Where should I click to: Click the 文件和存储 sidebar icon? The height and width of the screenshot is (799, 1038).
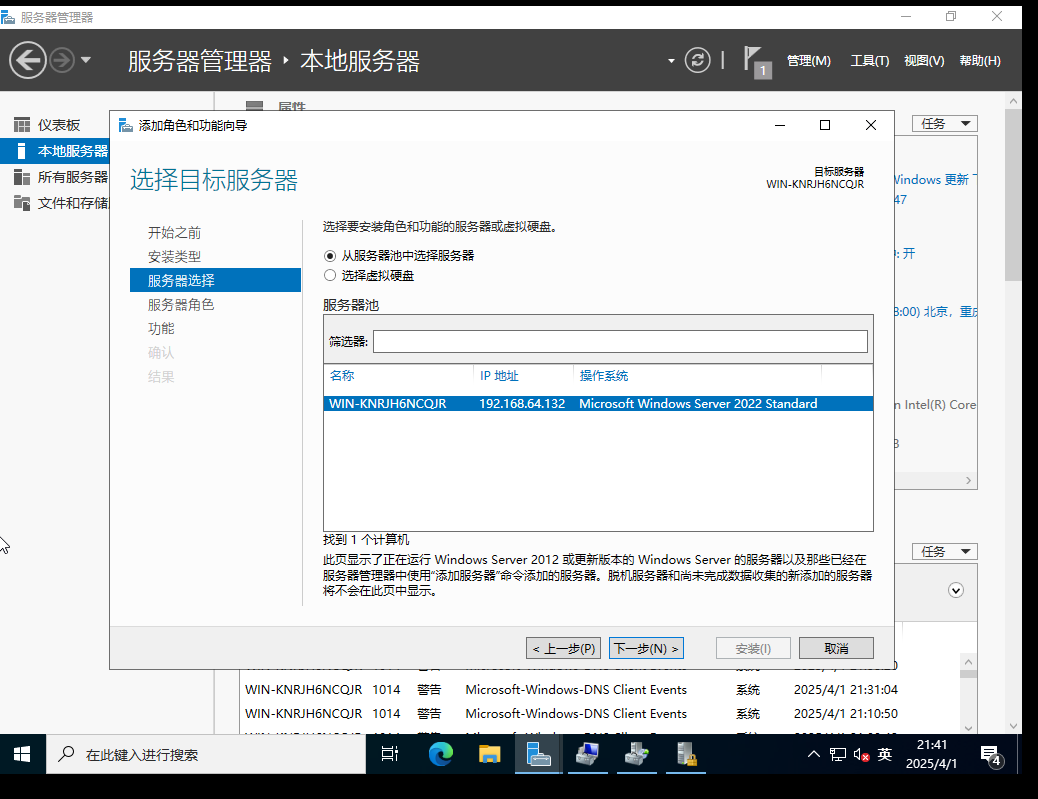pyautogui.click(x=22, y=203)
